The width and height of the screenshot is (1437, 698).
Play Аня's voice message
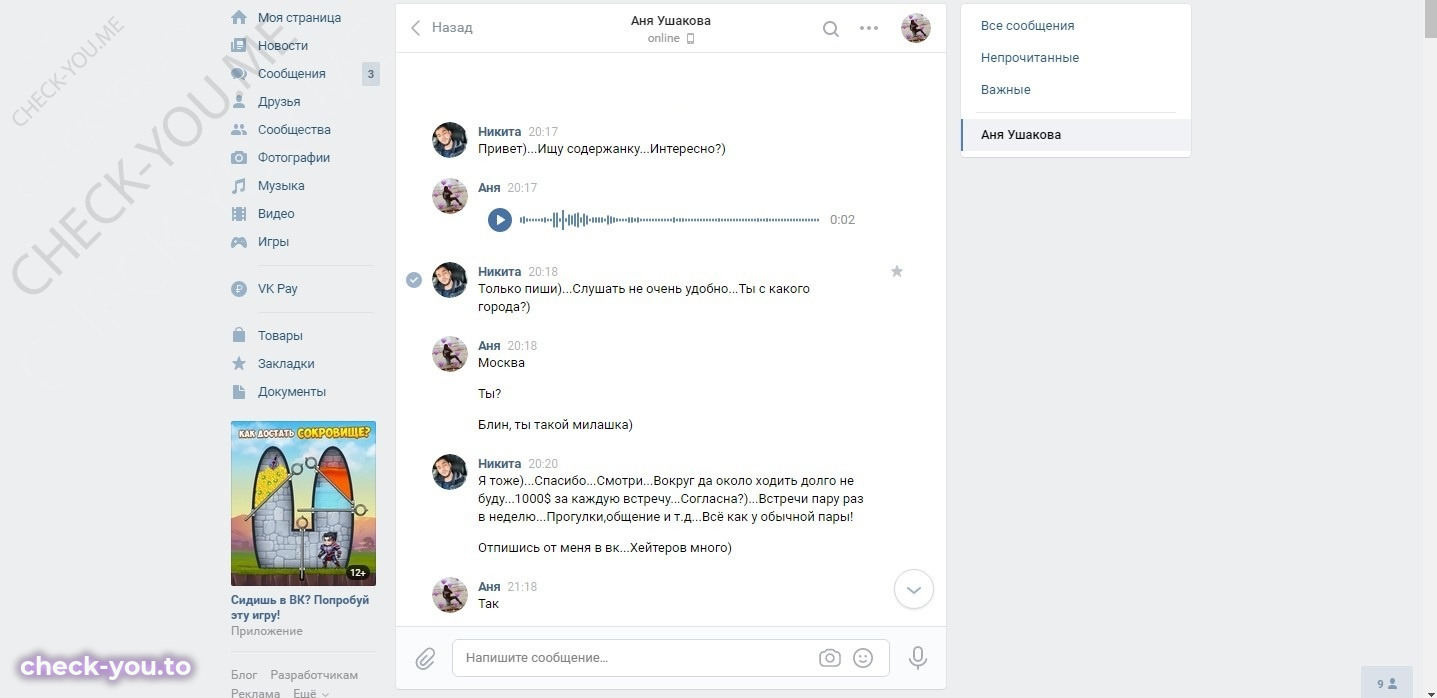click(x=500, y=219)
